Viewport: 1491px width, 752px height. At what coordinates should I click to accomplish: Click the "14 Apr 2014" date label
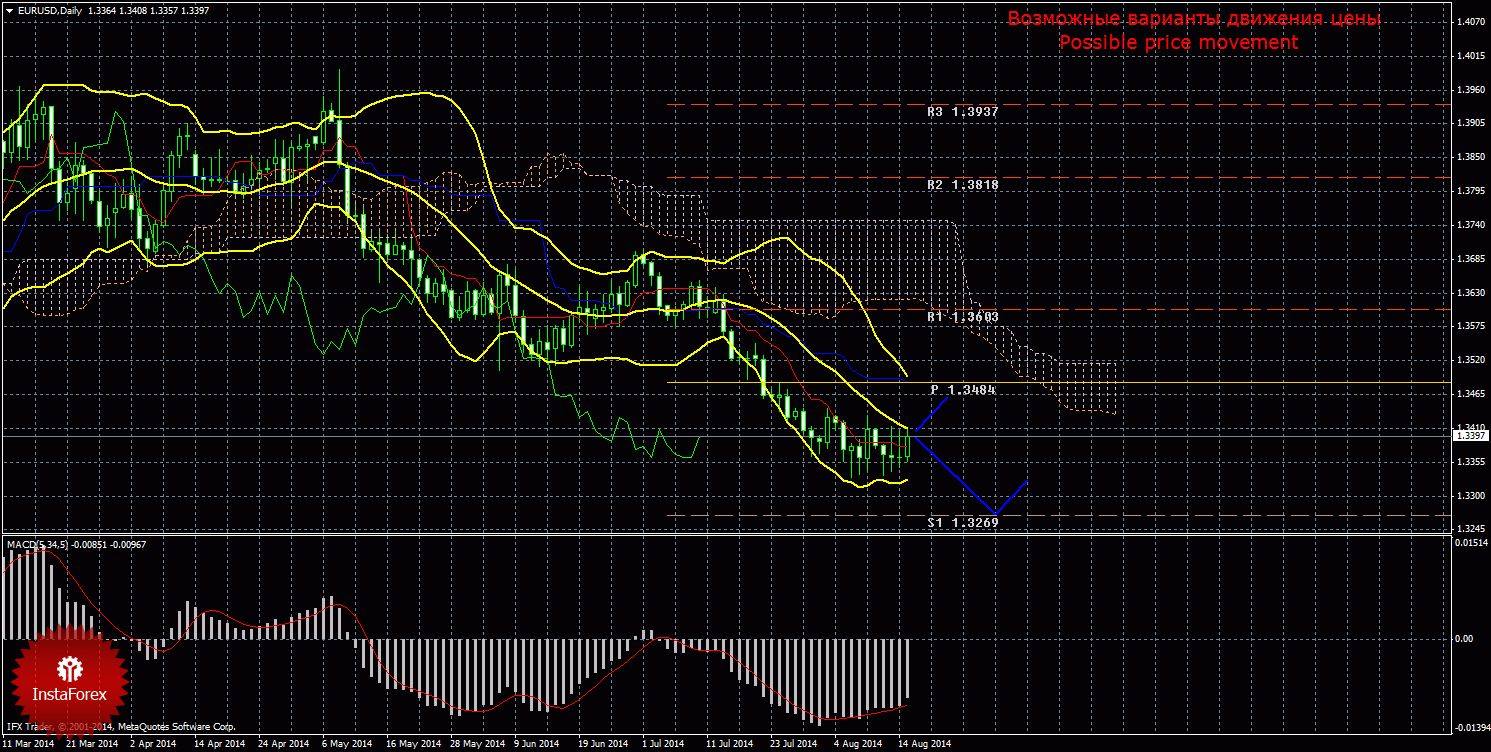click(219, 744)
